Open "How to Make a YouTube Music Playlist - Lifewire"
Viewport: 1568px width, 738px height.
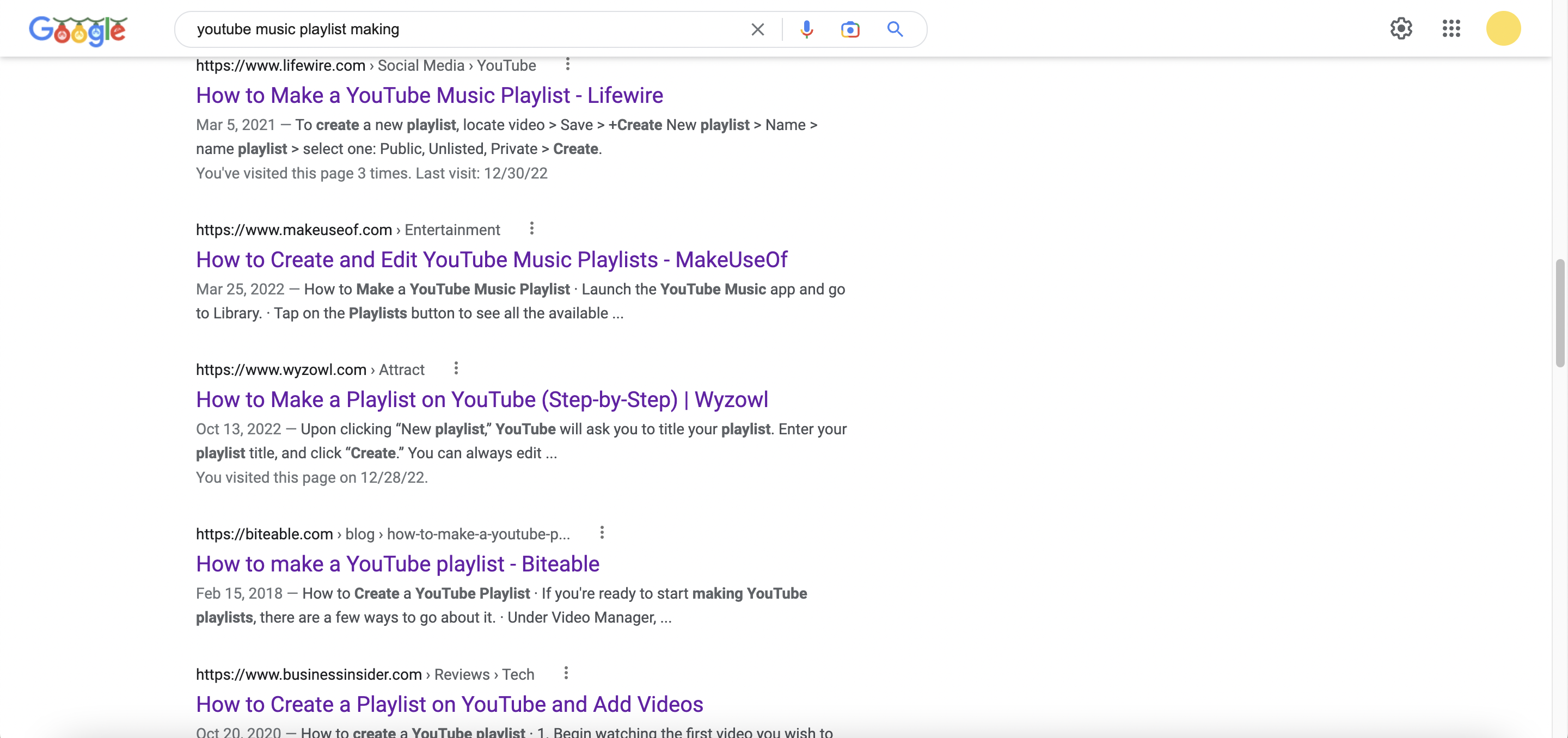pyautogui.click(x=429, y=96)
